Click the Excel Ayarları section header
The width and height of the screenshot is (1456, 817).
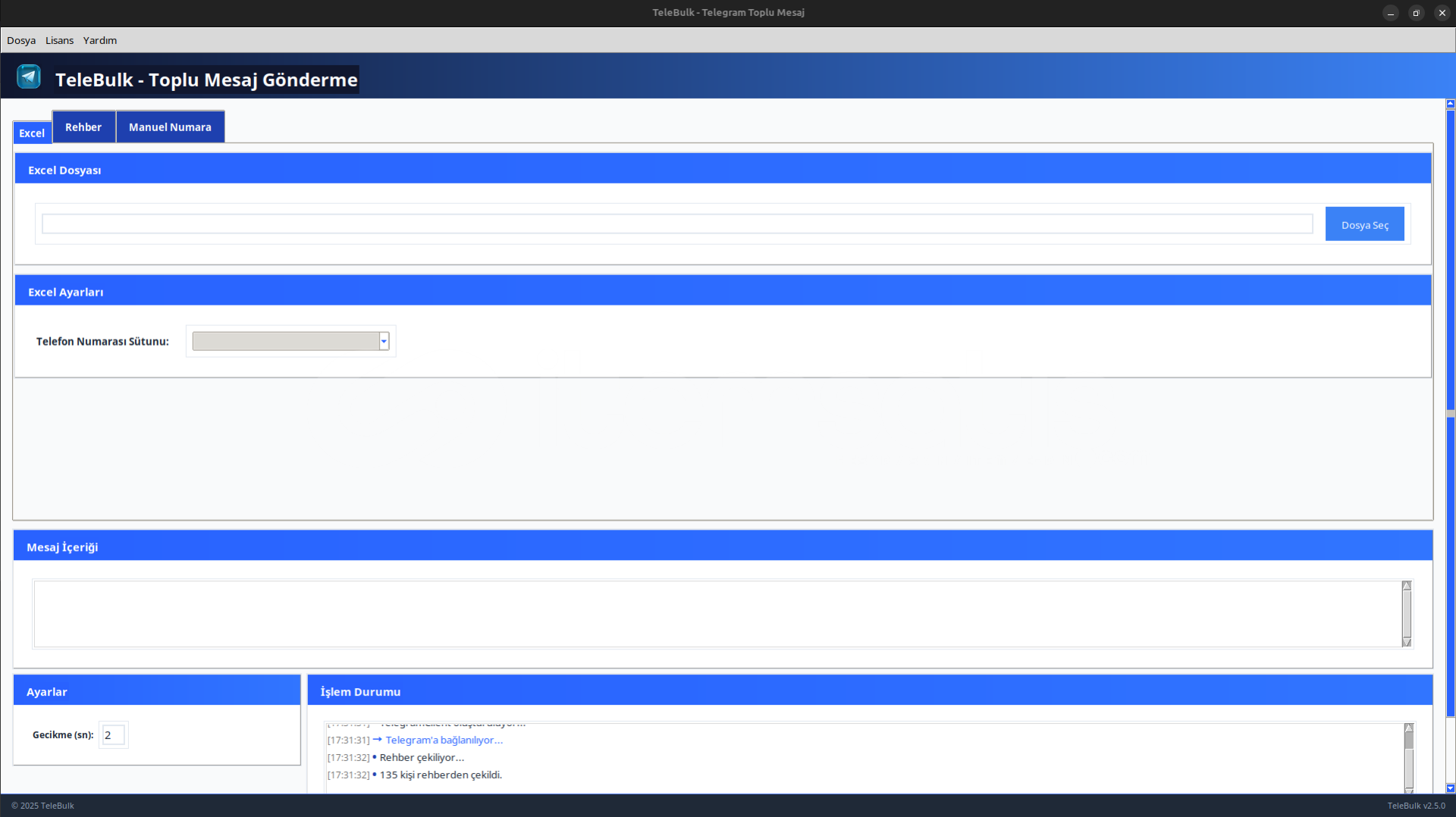coord(723,290)
